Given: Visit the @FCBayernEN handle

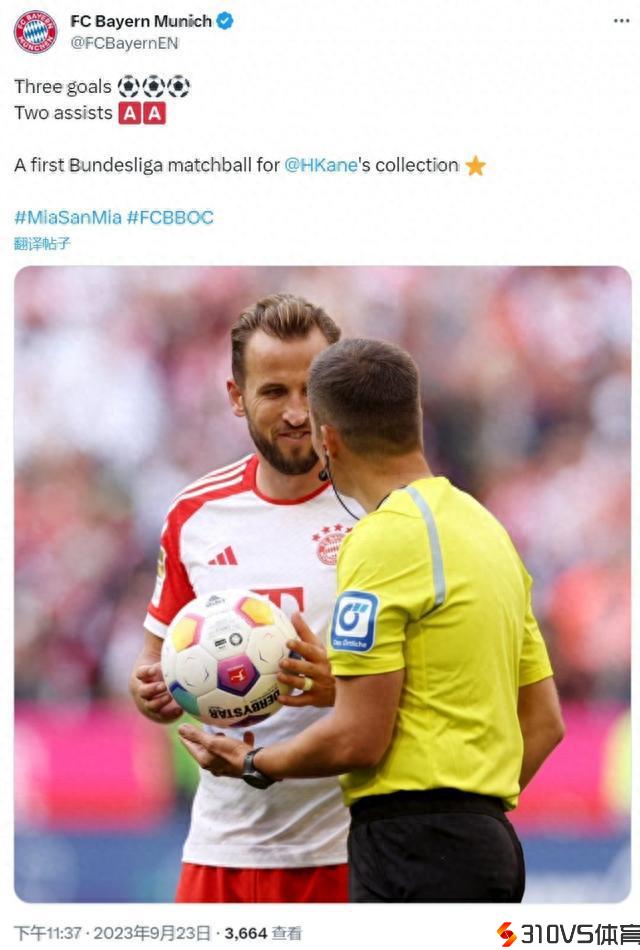Looking at the screenshot, I should [124, 44].
